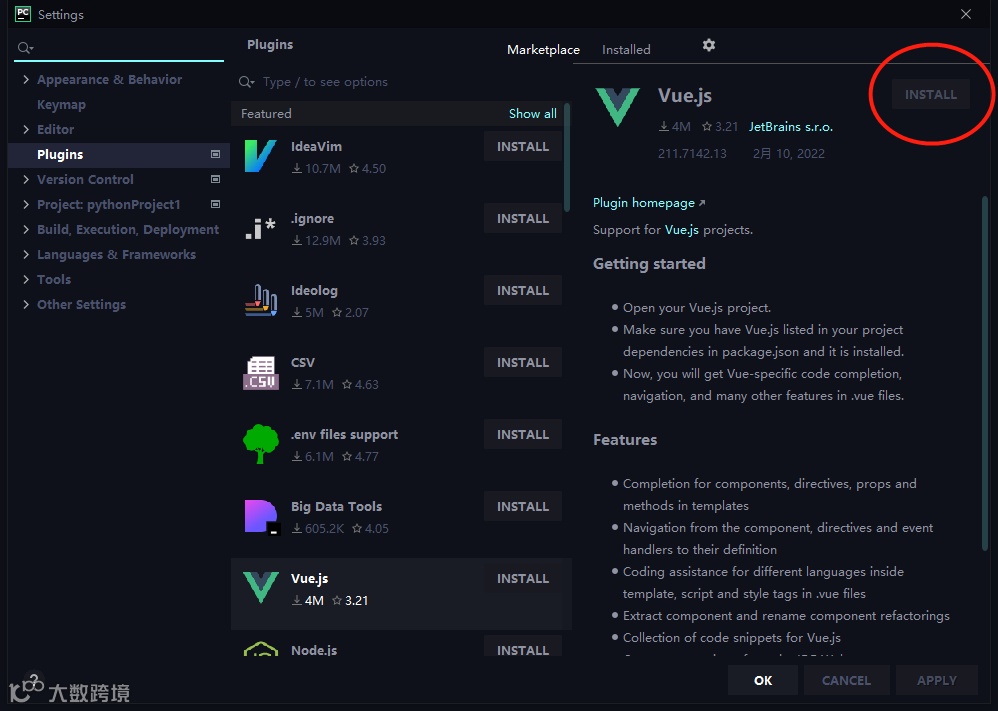Click version number 211.7142.13
The image size is (998, 711).
692,153
